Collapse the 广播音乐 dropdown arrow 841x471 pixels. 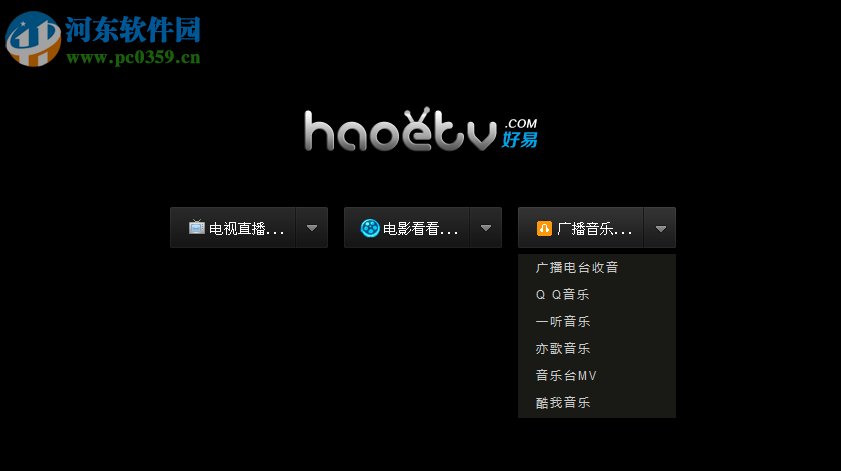(x=660, y=227)
